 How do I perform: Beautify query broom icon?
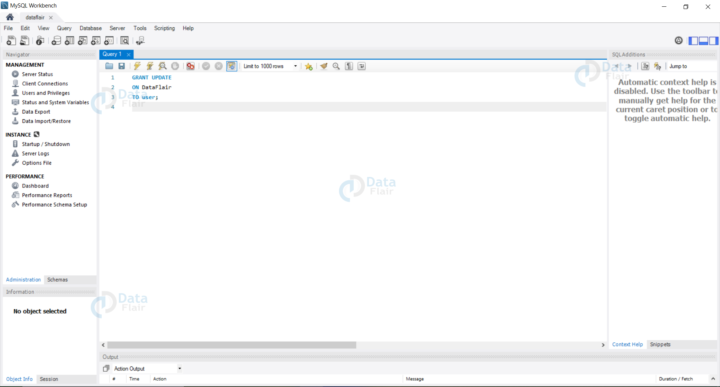[x=324, y=66]
